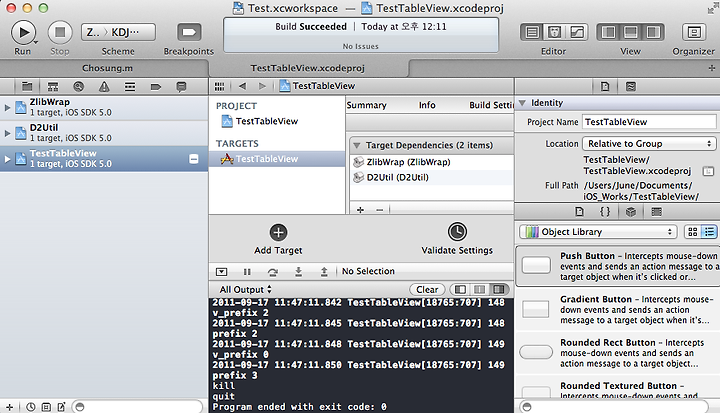The image size is (720, 413).
Task: Add a target dependency with plus
Action: 360,210
